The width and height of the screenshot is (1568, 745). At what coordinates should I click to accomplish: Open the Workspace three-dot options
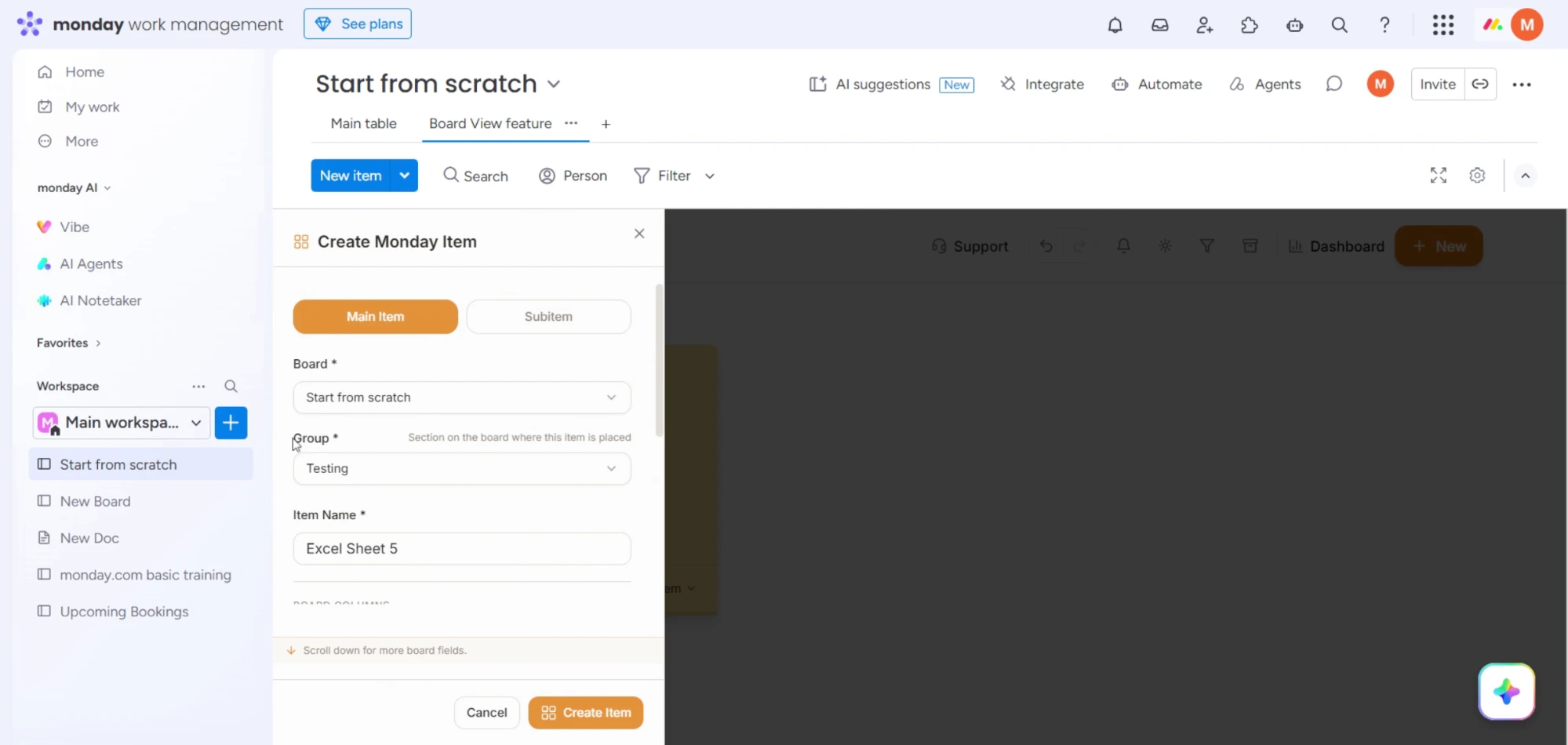tap(198, 386)
